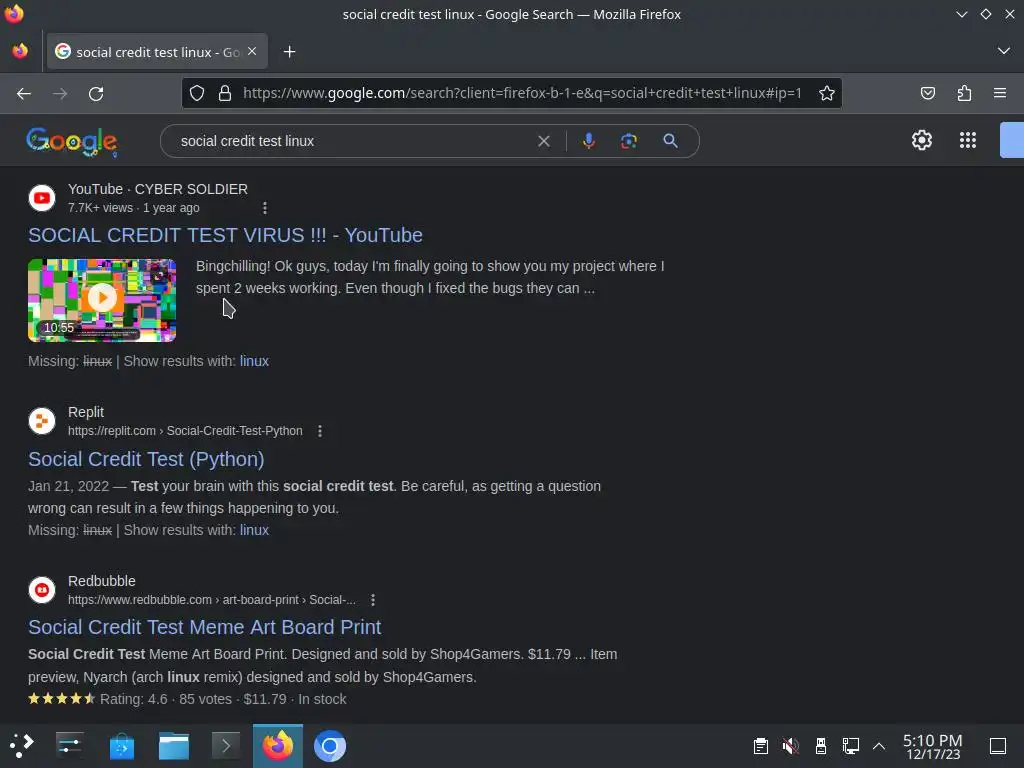1024x768 pixels.
Task: Submit search with the magnifier icon
Action: 670,141
